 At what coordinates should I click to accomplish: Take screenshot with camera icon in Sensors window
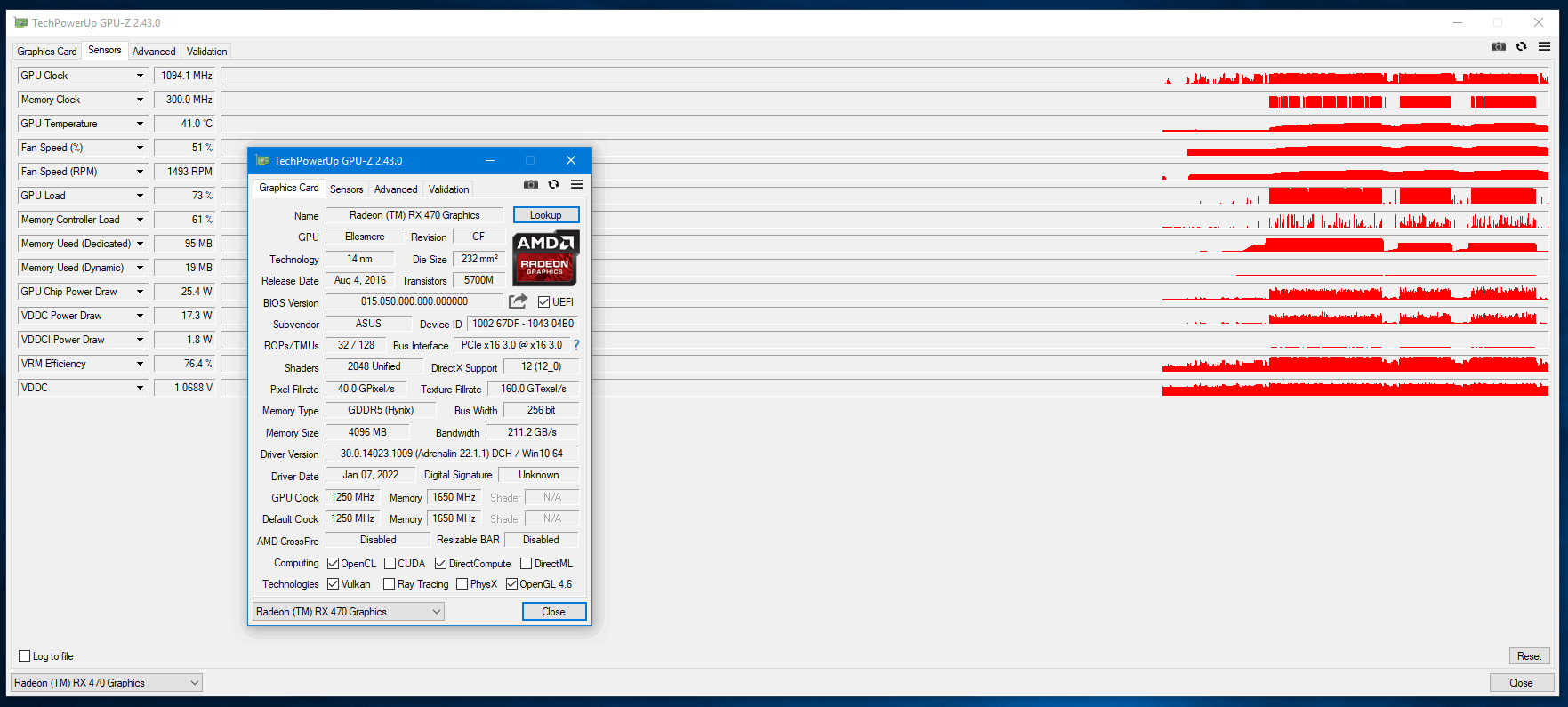(1499, 46)
